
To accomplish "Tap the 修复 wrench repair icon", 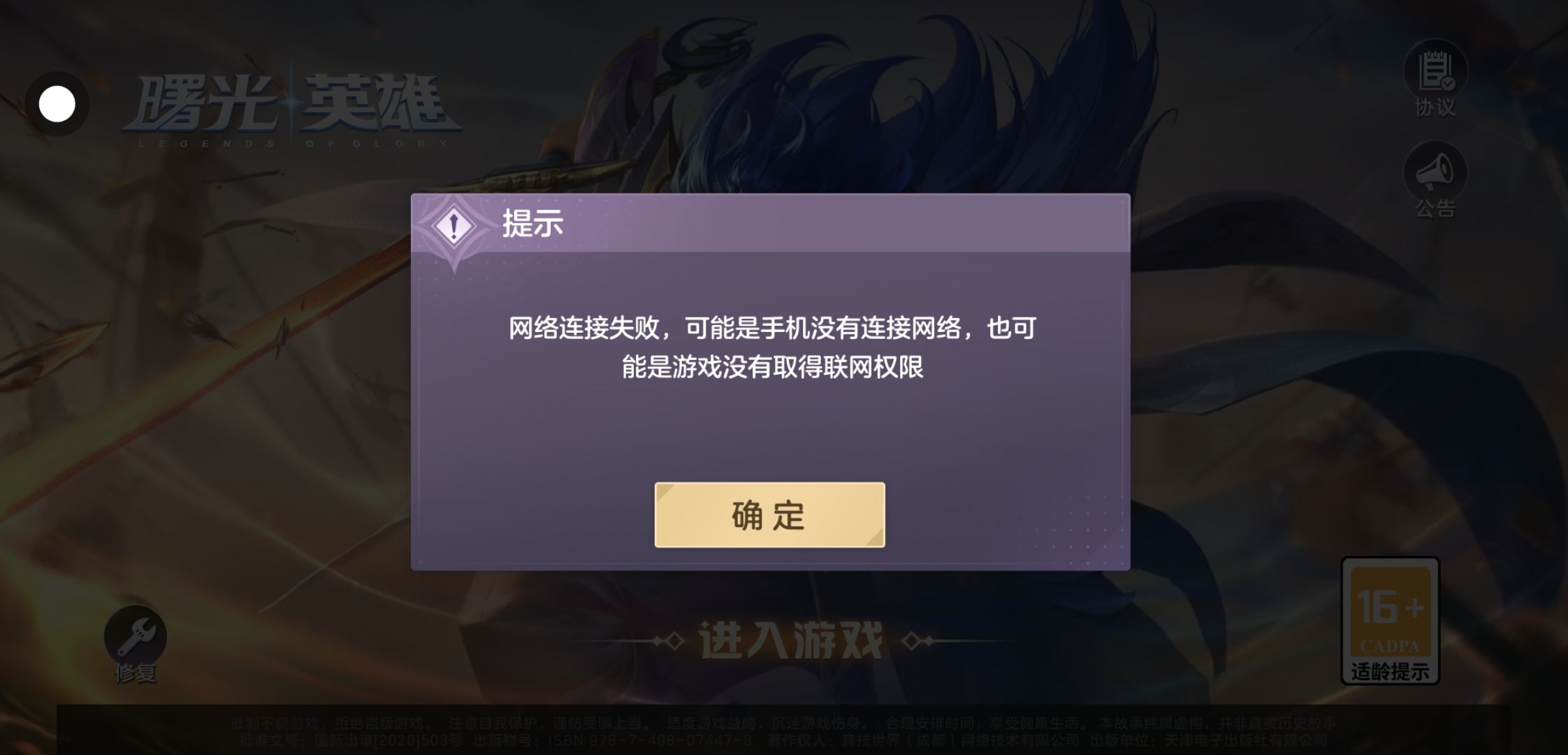I will tap(136, 636).
